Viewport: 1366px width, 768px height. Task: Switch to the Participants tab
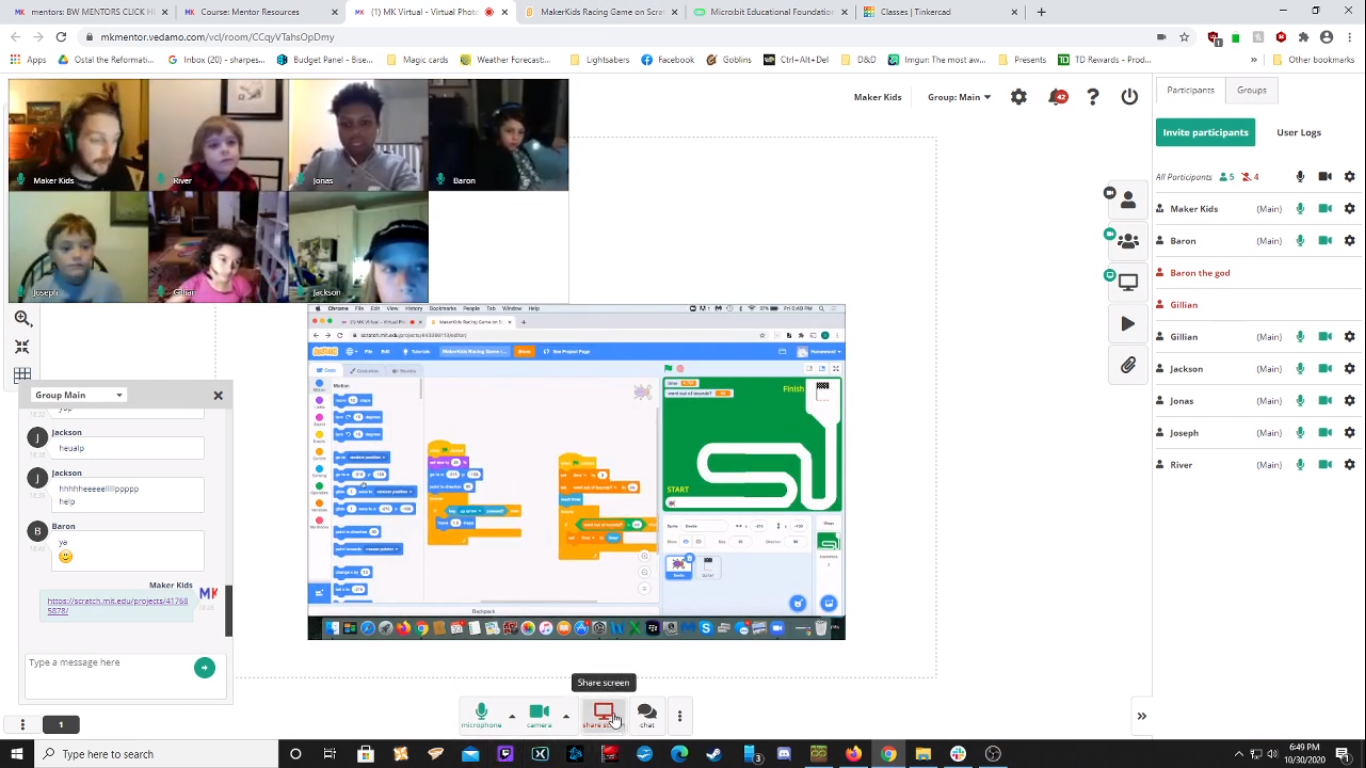click(1190, 90)
